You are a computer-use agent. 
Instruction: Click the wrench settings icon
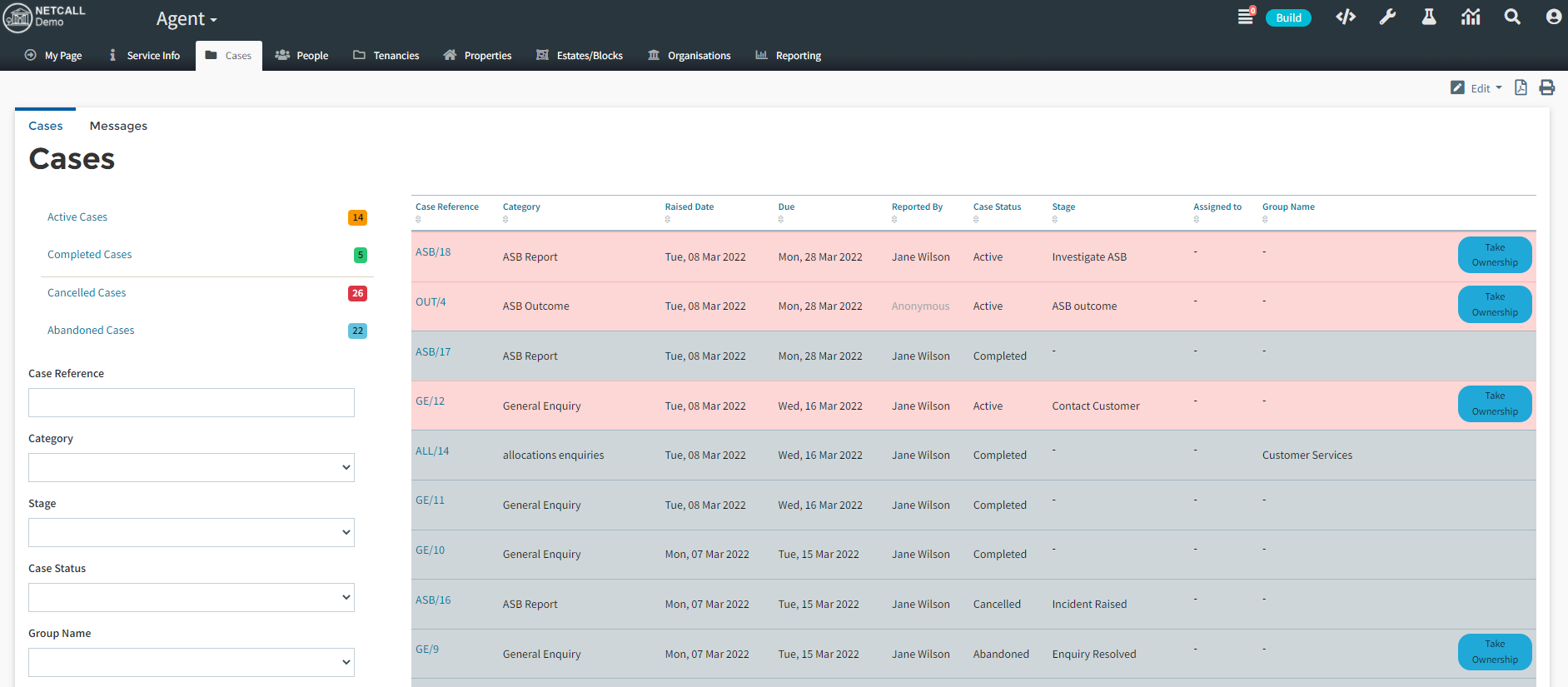coord(1387,17)
